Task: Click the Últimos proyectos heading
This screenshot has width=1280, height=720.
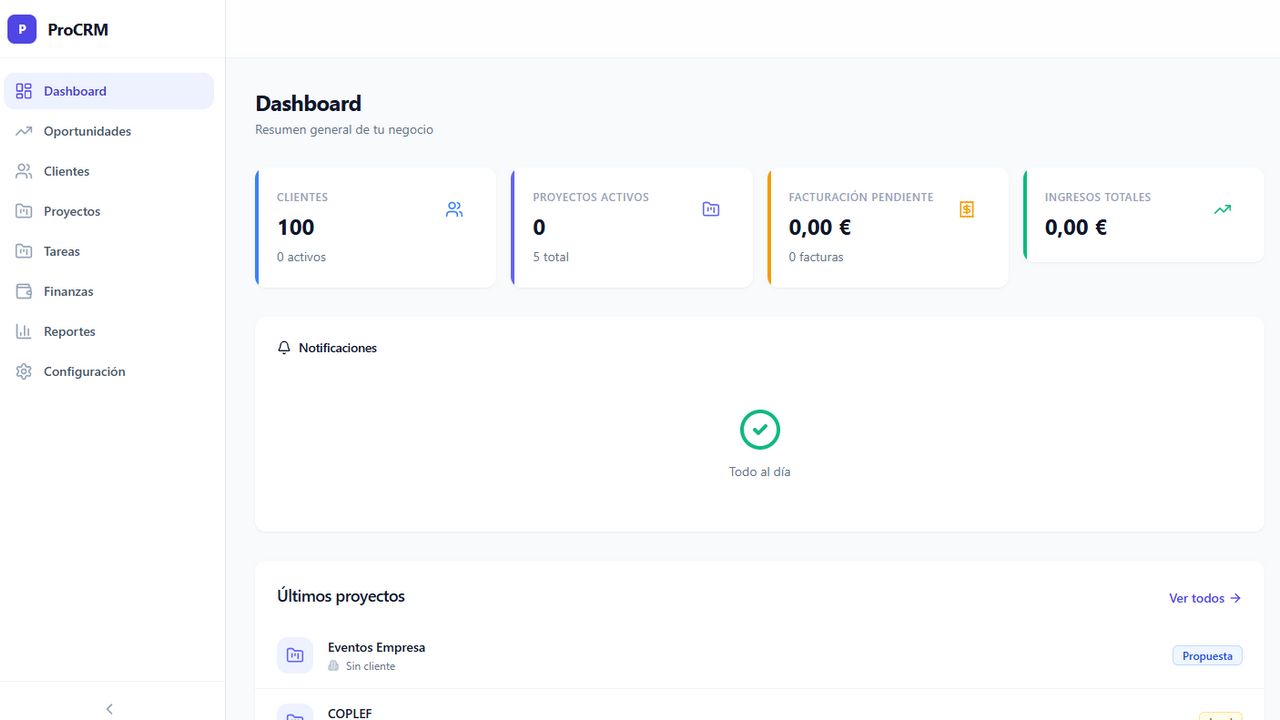Action: click(341, 596)
